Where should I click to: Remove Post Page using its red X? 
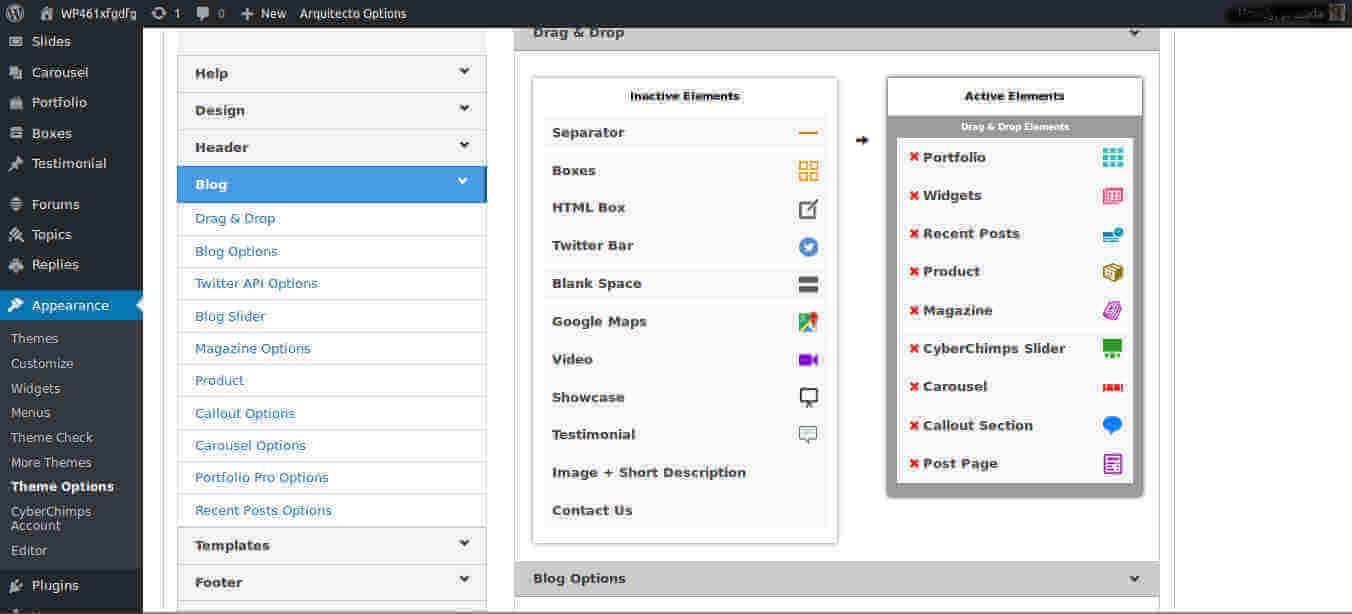pyautogui.click(x=914, y=464)
